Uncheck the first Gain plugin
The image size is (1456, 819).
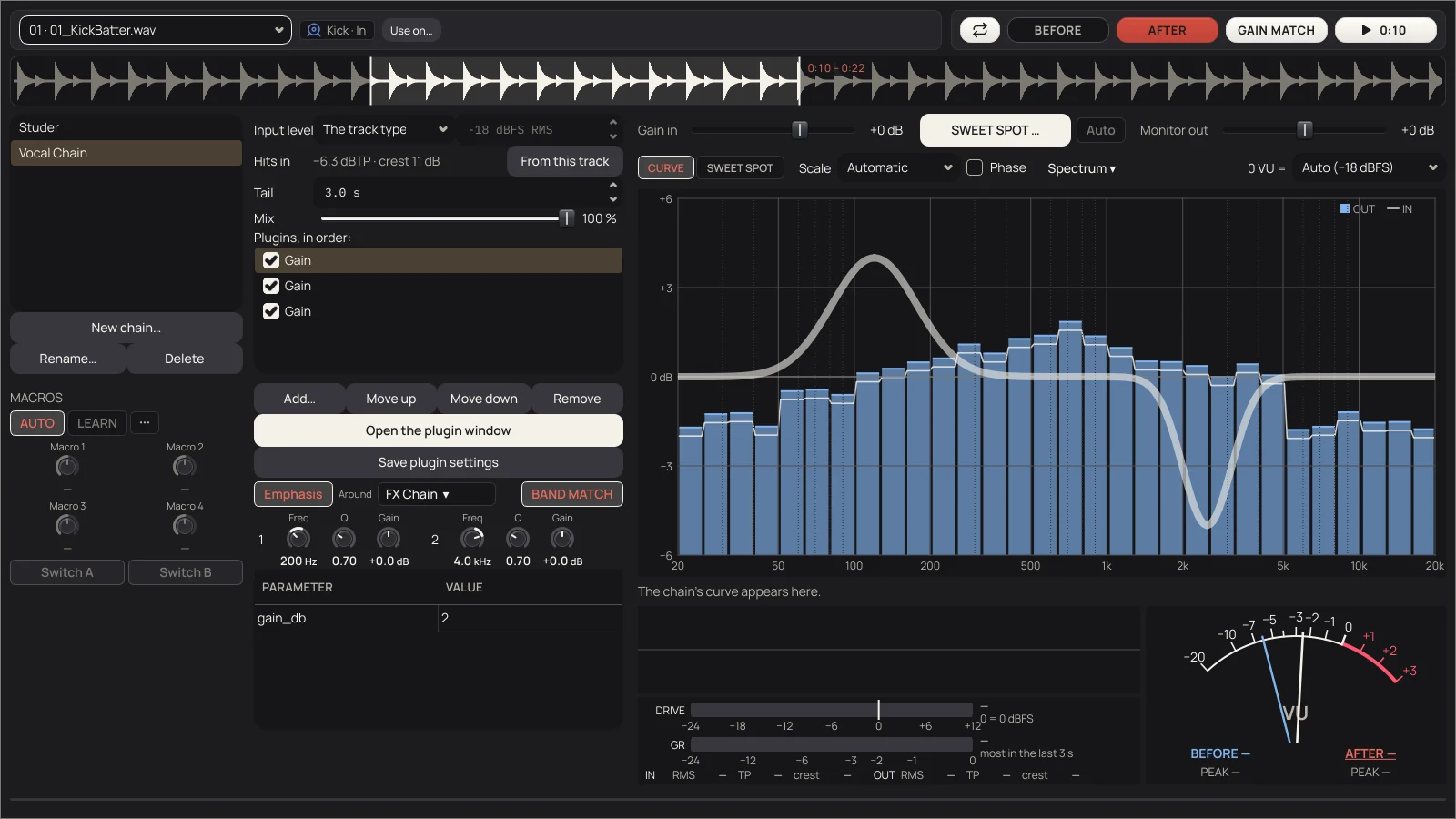[x=271, y=260]
